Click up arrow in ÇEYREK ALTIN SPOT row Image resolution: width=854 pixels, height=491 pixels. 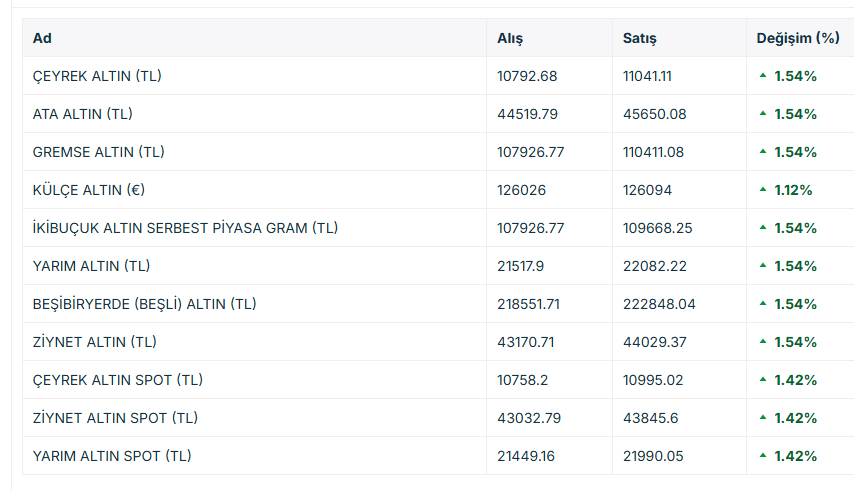click(763, 379)
